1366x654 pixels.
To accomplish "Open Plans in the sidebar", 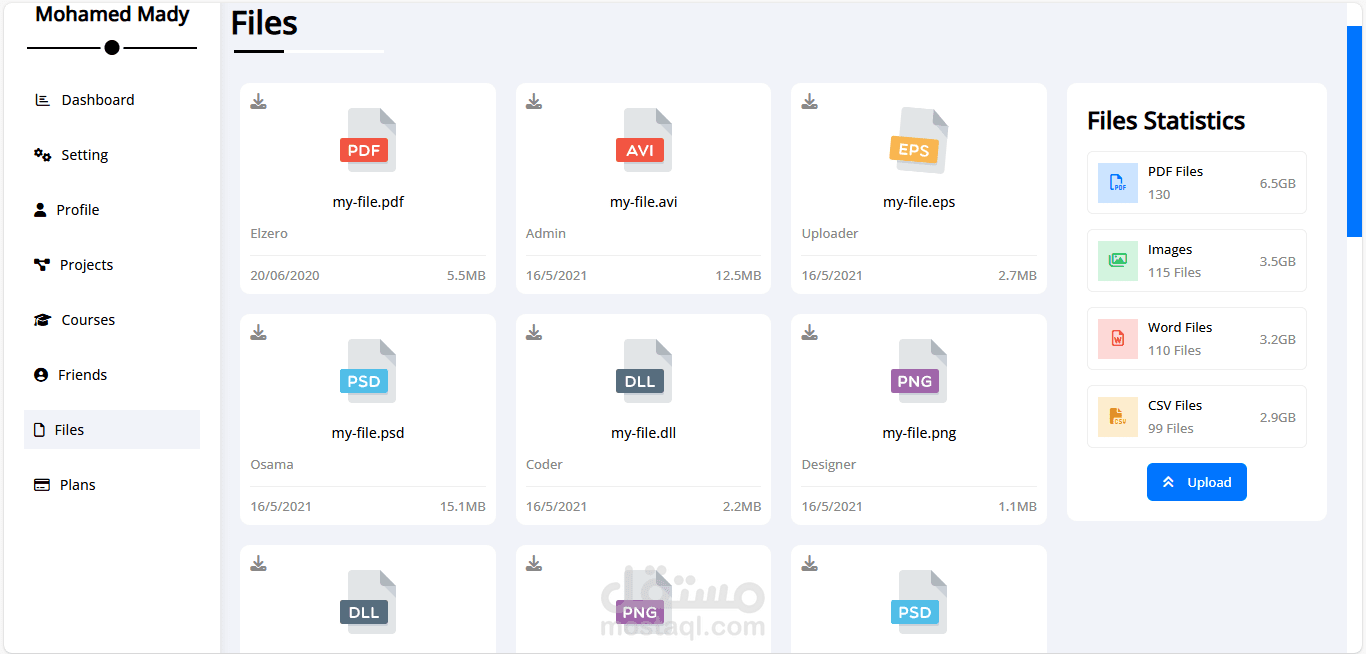I will click(112, 485).
